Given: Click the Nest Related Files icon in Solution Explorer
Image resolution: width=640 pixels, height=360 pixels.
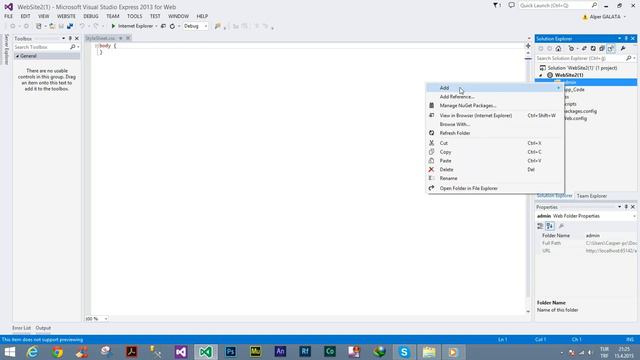Looking at the screenshot, I should click(611, 49).
